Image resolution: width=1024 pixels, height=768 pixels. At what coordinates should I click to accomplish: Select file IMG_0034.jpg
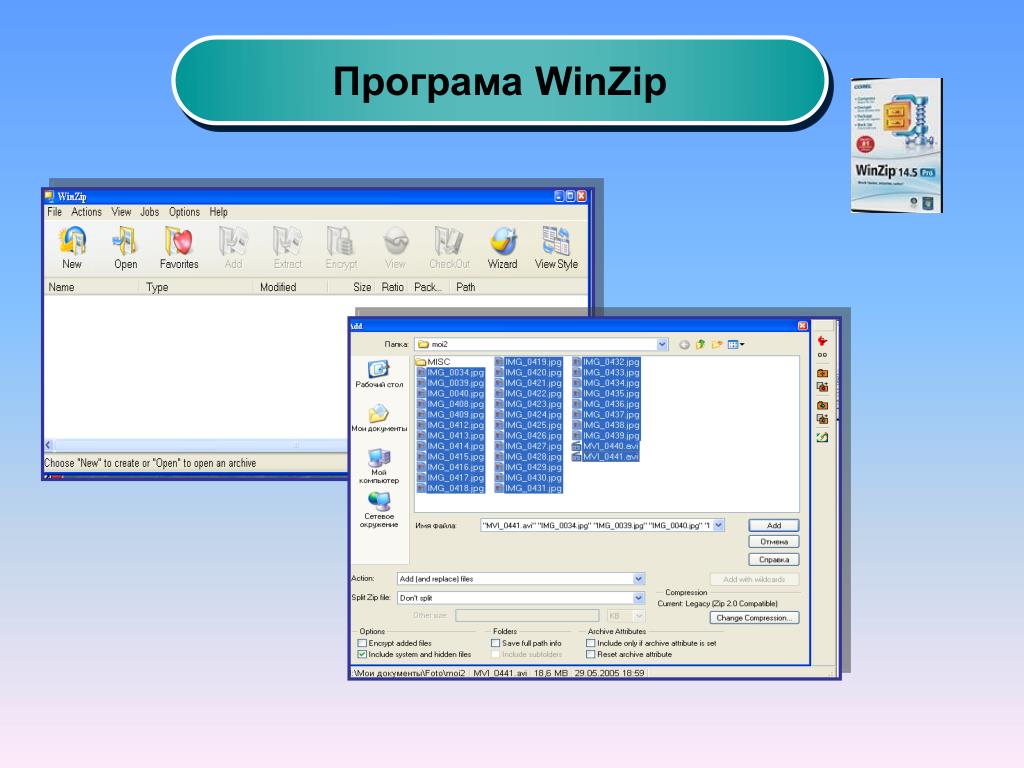451,372
